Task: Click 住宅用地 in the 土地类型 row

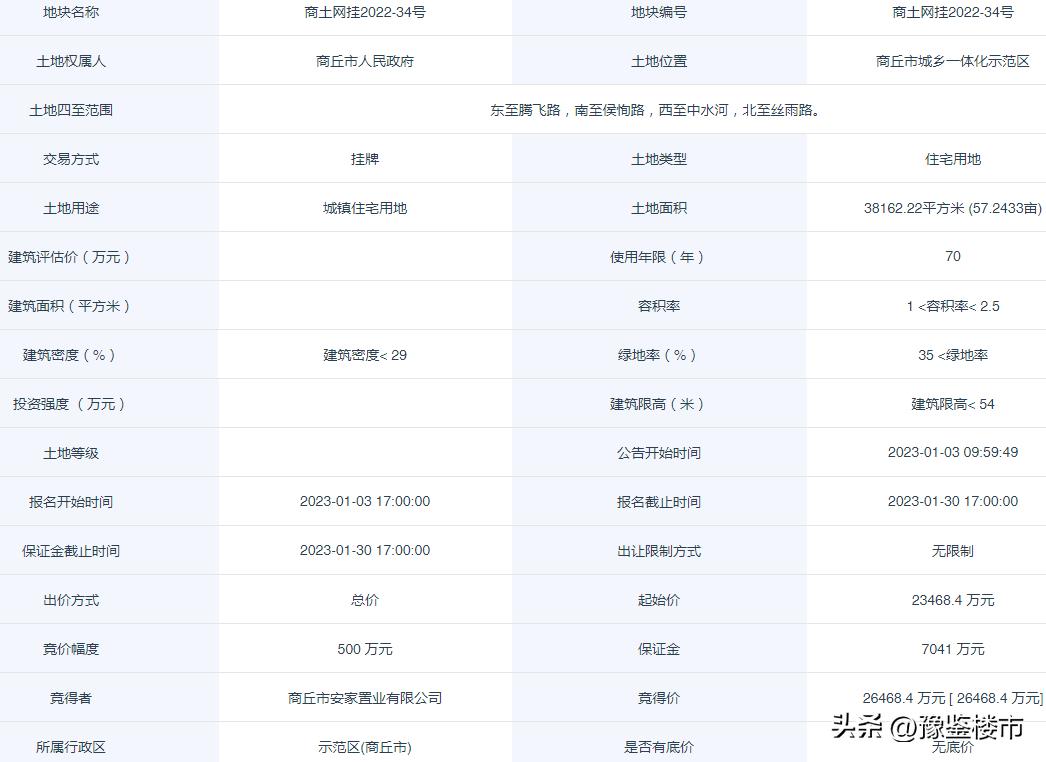Action: [953, 158]
